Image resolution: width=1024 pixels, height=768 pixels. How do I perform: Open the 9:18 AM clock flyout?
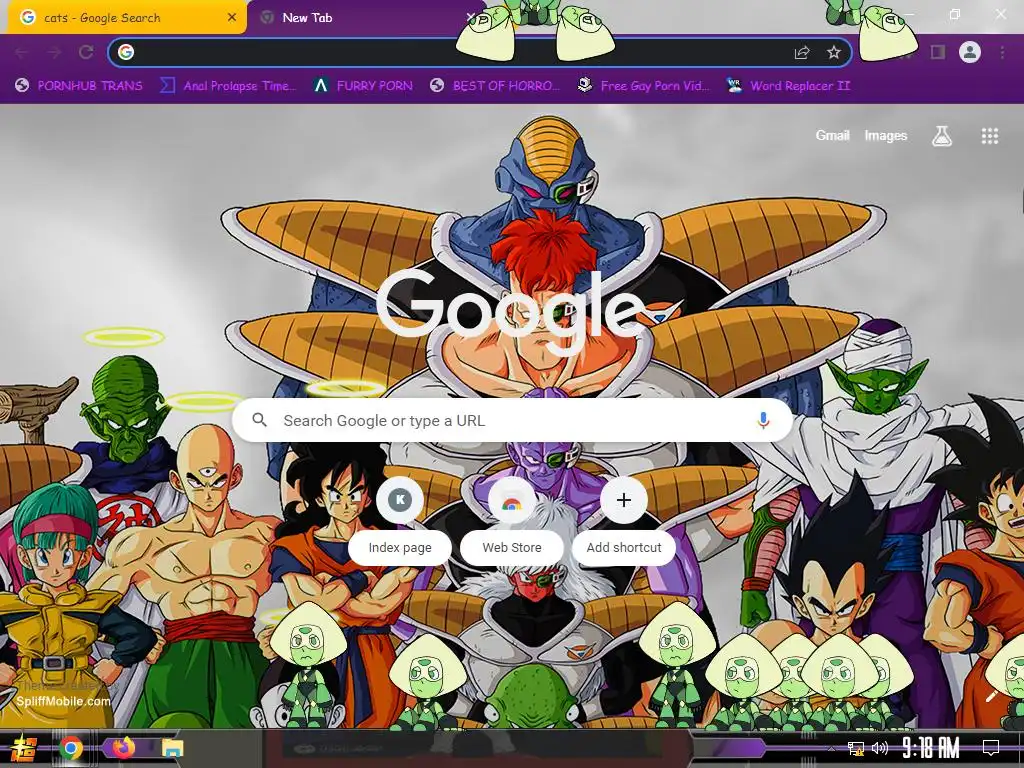(x=931, y=747)
